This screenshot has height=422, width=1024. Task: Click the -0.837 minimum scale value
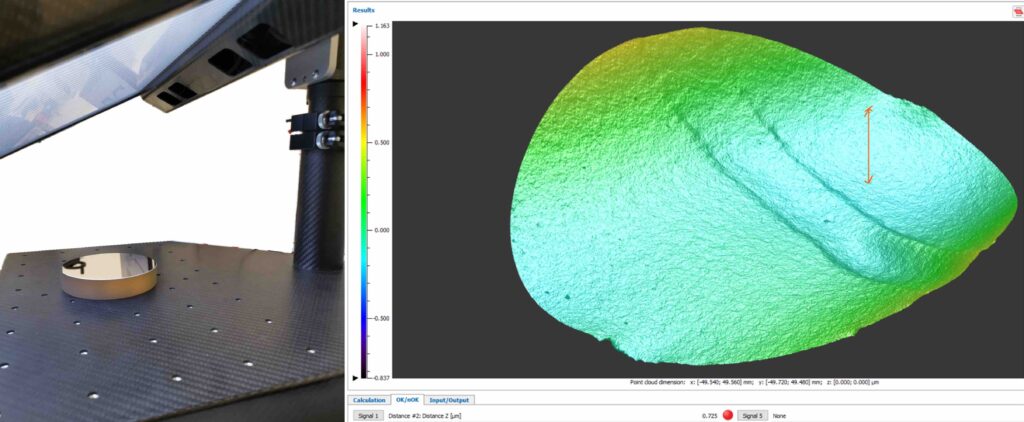tap(380, 378)
